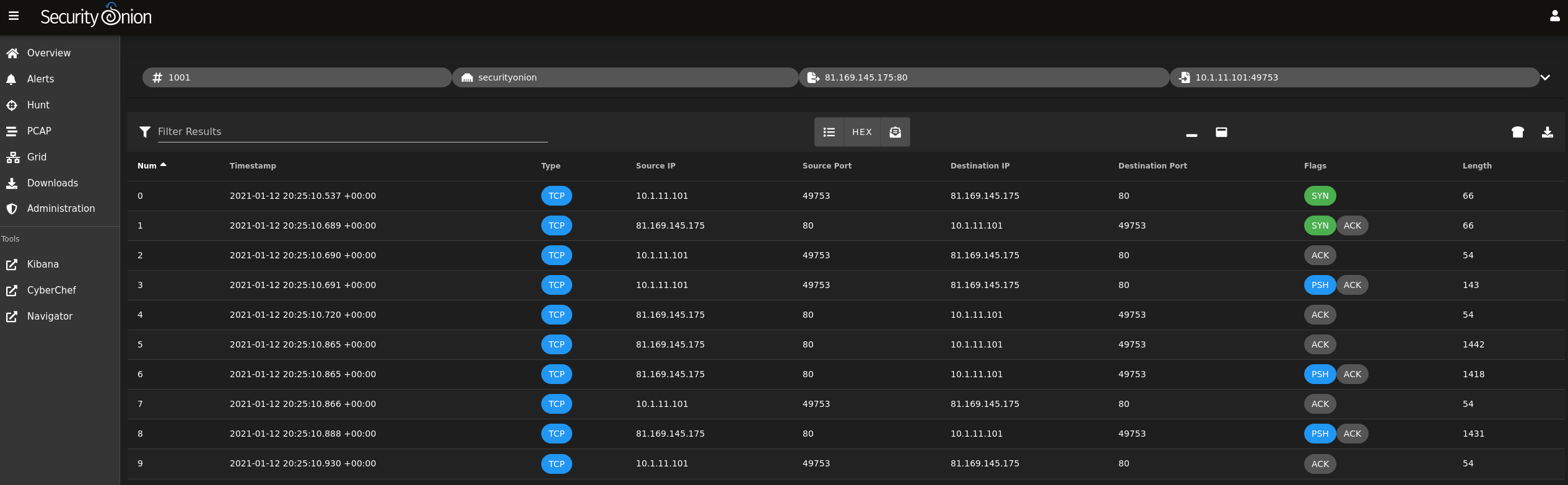Click timestamp 20:25:10.690 on packet 2
The image size is (1568, 485).
pos(303,255)
